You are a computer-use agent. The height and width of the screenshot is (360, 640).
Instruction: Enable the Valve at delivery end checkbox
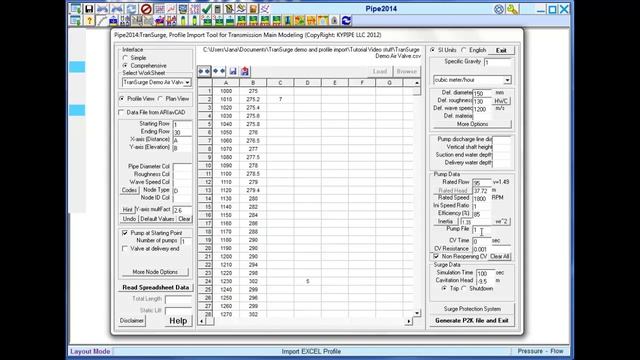(125, 249)
